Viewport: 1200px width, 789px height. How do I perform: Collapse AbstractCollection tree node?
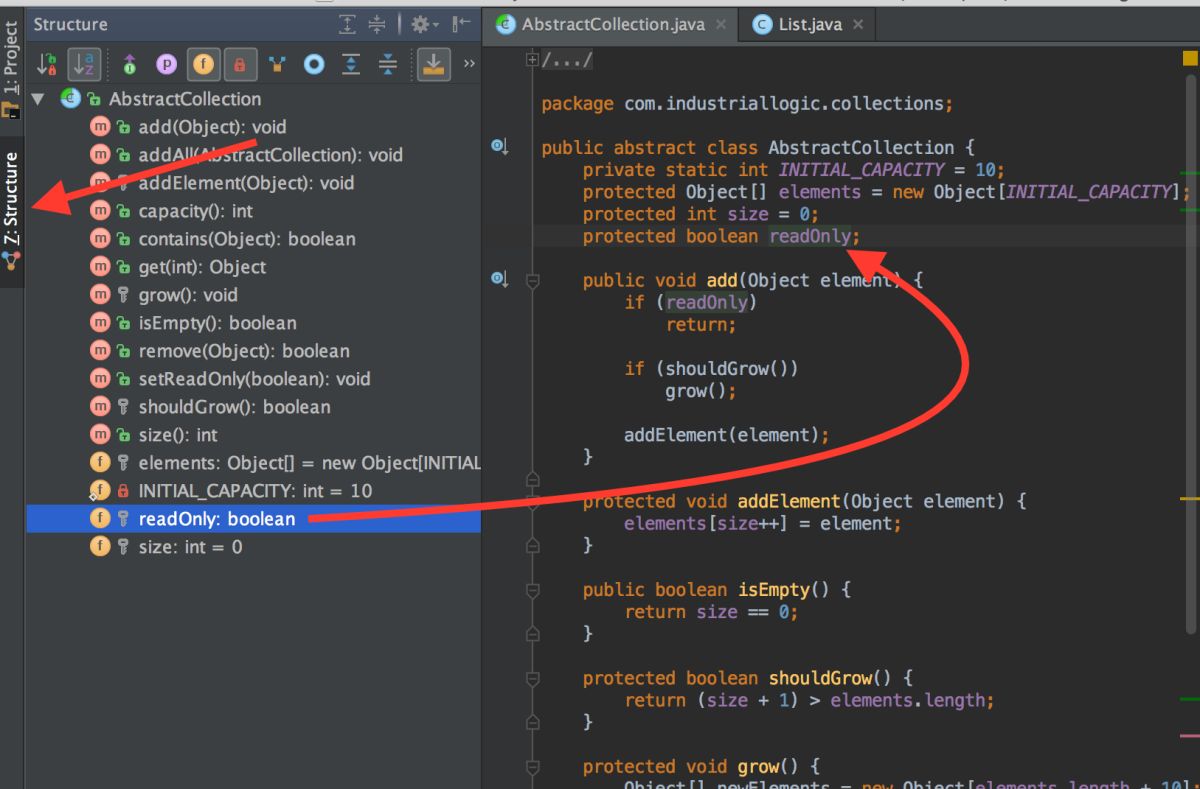click(38, 99)
